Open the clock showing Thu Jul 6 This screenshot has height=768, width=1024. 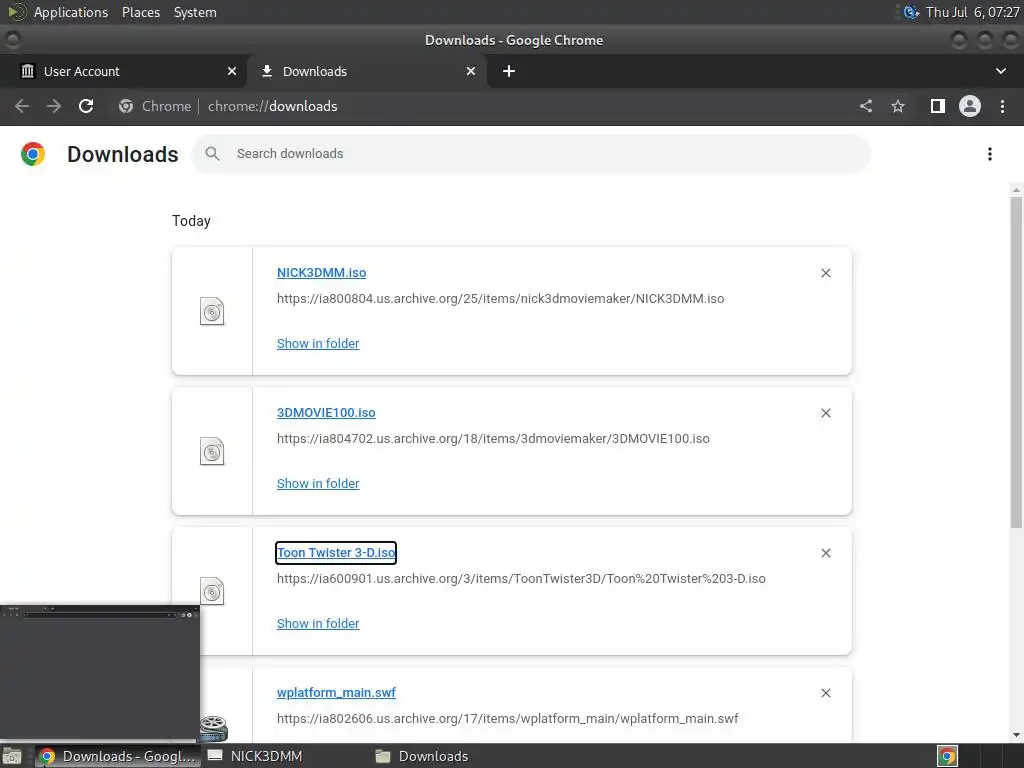[x=972, y=12]
